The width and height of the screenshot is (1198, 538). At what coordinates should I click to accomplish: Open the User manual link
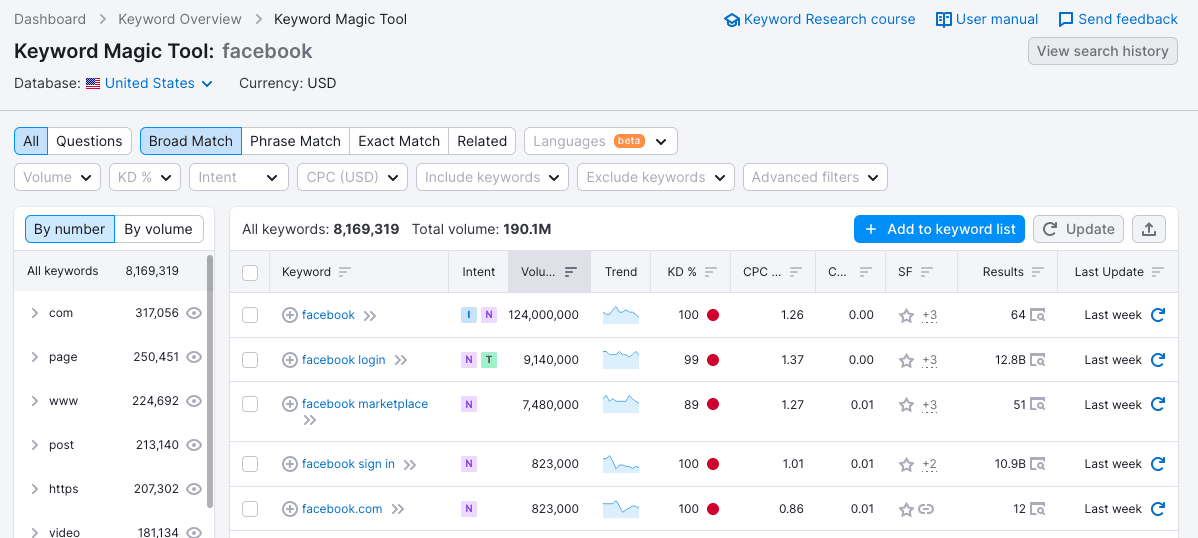point(987,19)
